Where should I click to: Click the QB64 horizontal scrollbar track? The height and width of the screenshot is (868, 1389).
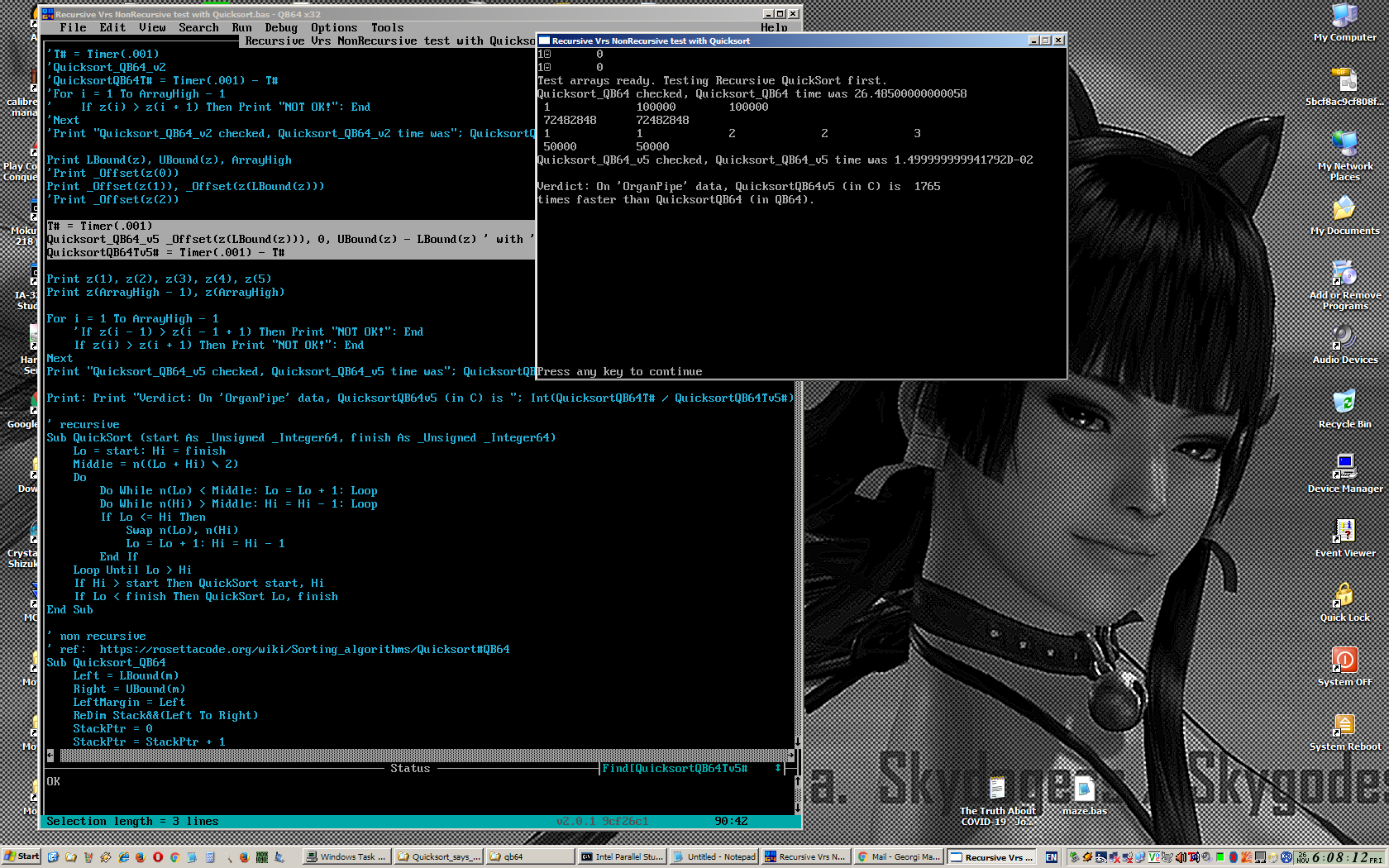click(423, 755)
